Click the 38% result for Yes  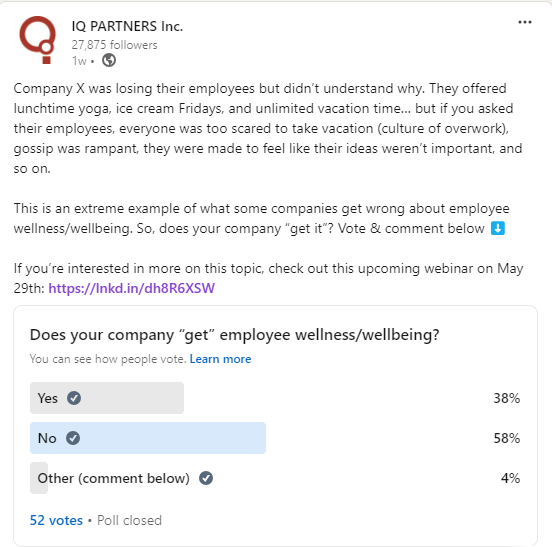coord(507,398)
